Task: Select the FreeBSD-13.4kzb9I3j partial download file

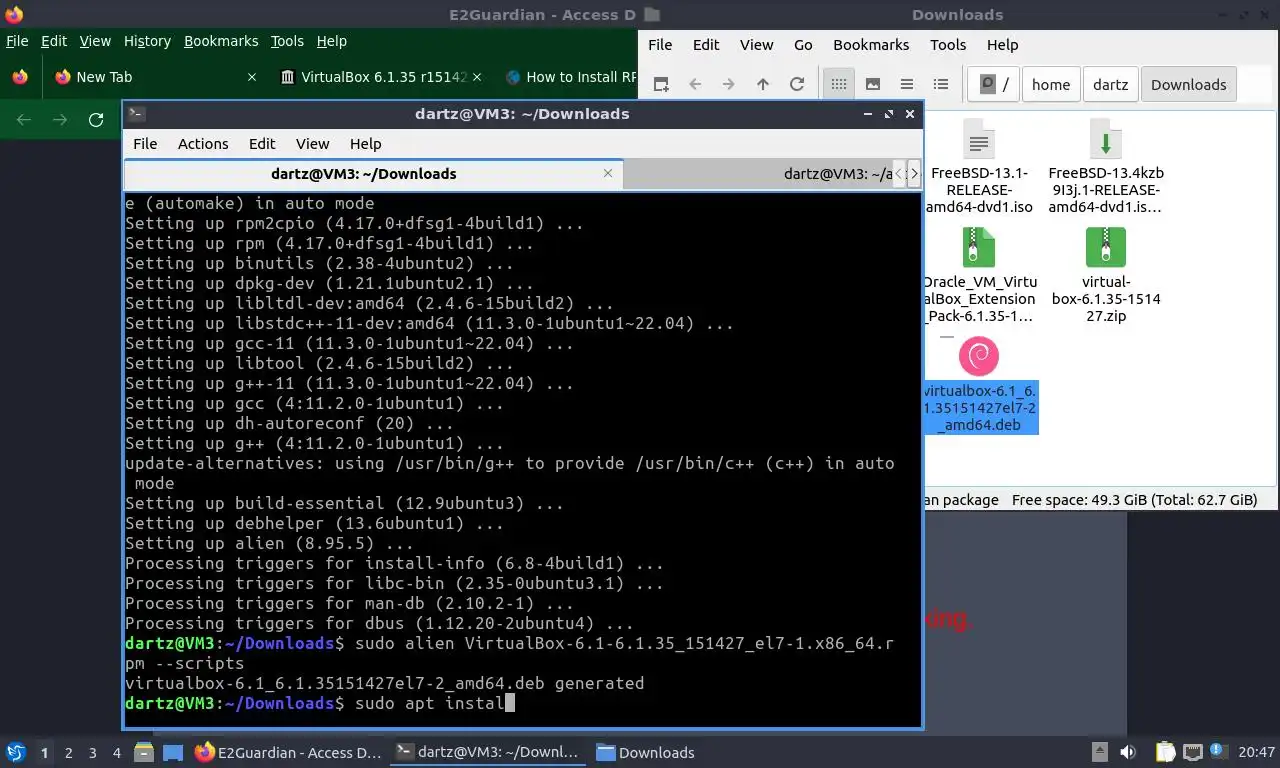Action: pyautogui.click(x=1106, y=141)
